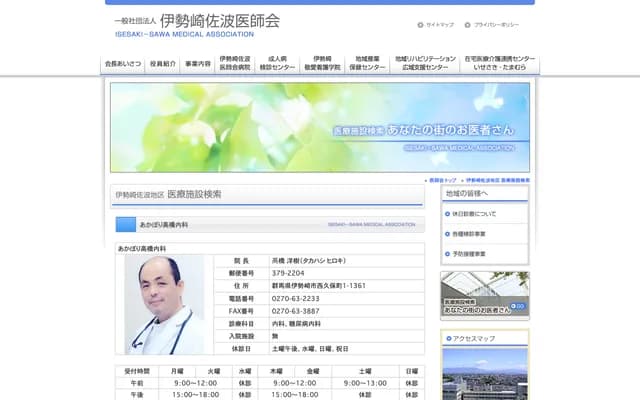Open 会長あいさつ menu item
Viewport: 640px width, 400px height.
tap(123, 64)
